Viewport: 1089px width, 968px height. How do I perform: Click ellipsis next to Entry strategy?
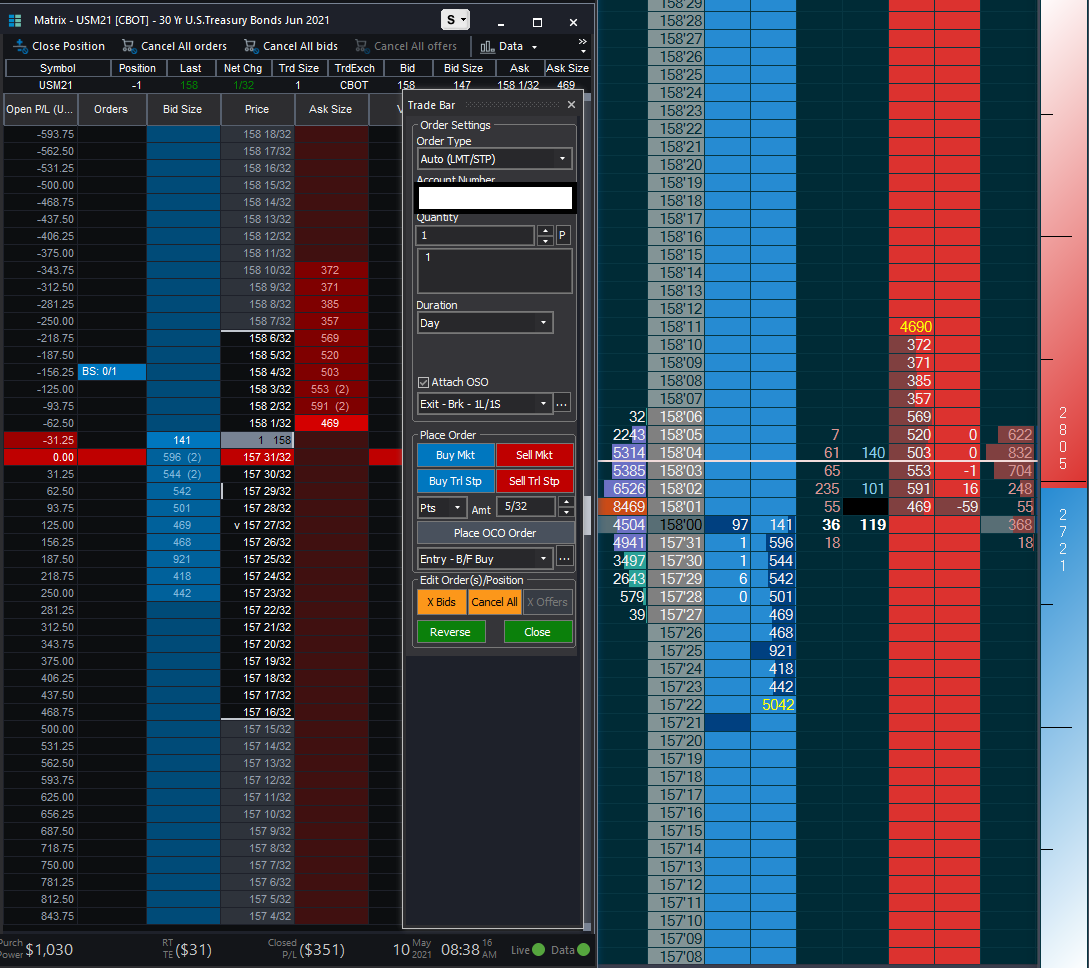pos(564,558)
